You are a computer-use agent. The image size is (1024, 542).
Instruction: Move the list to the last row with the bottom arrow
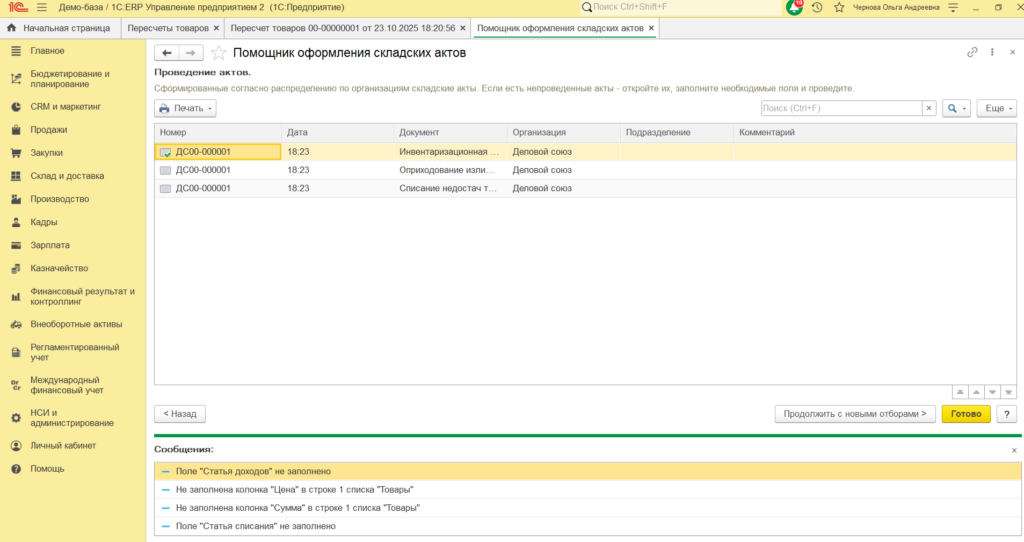(1008, 392)
